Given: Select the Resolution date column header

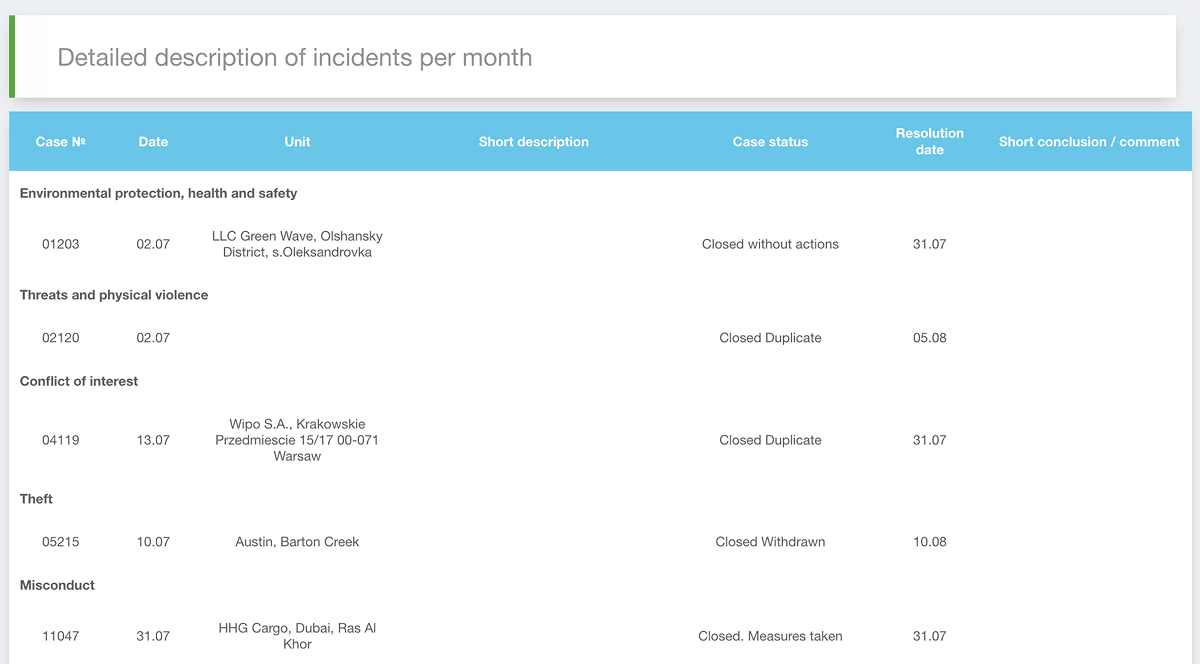Looking at the screenshot, I should (x=930, y=141).
